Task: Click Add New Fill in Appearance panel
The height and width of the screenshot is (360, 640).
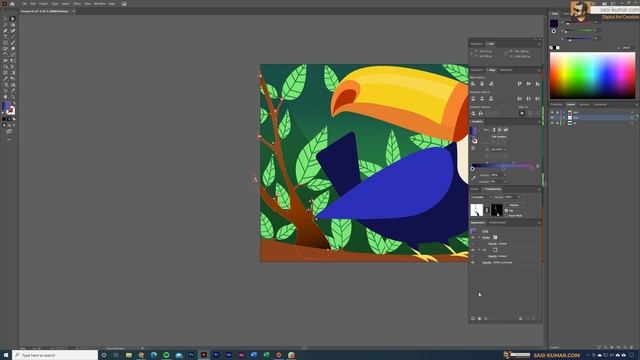Action: tap(479, 318)
